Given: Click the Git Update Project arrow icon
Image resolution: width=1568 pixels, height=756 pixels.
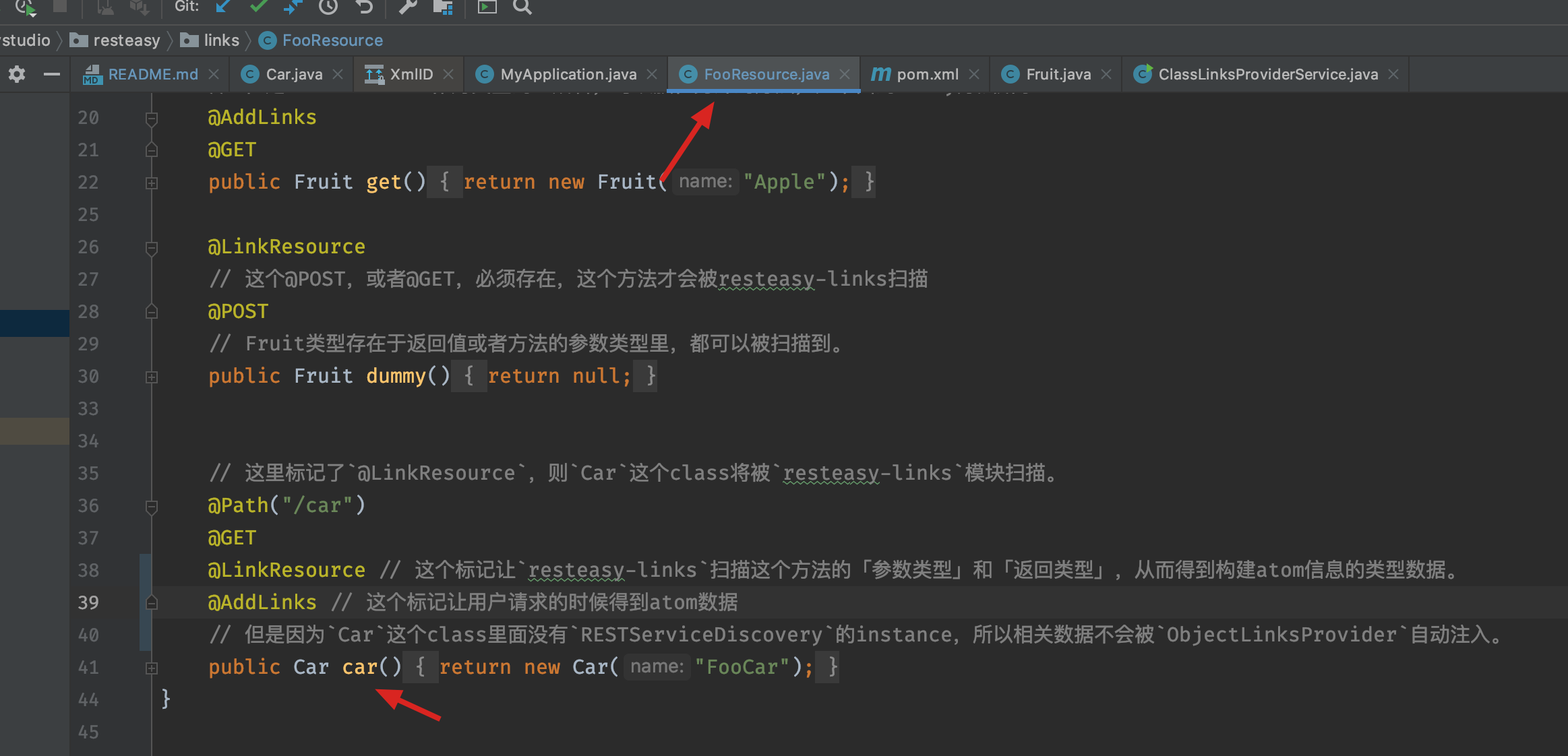Looking at the screenshot, I should 223,7.
